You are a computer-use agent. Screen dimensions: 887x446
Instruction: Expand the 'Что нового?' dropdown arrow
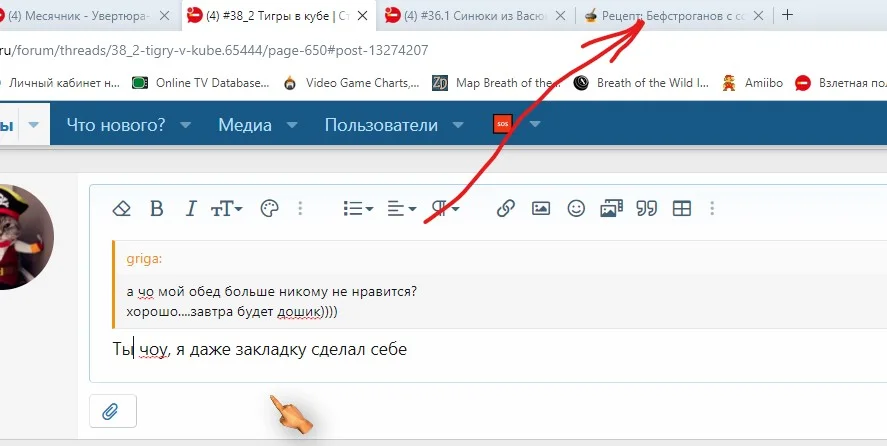186,124
